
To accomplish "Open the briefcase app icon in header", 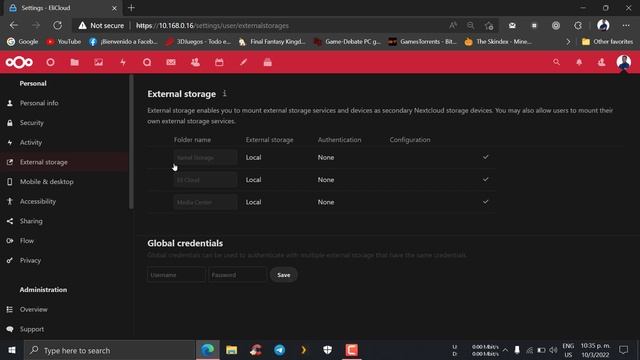I will 267,62.
